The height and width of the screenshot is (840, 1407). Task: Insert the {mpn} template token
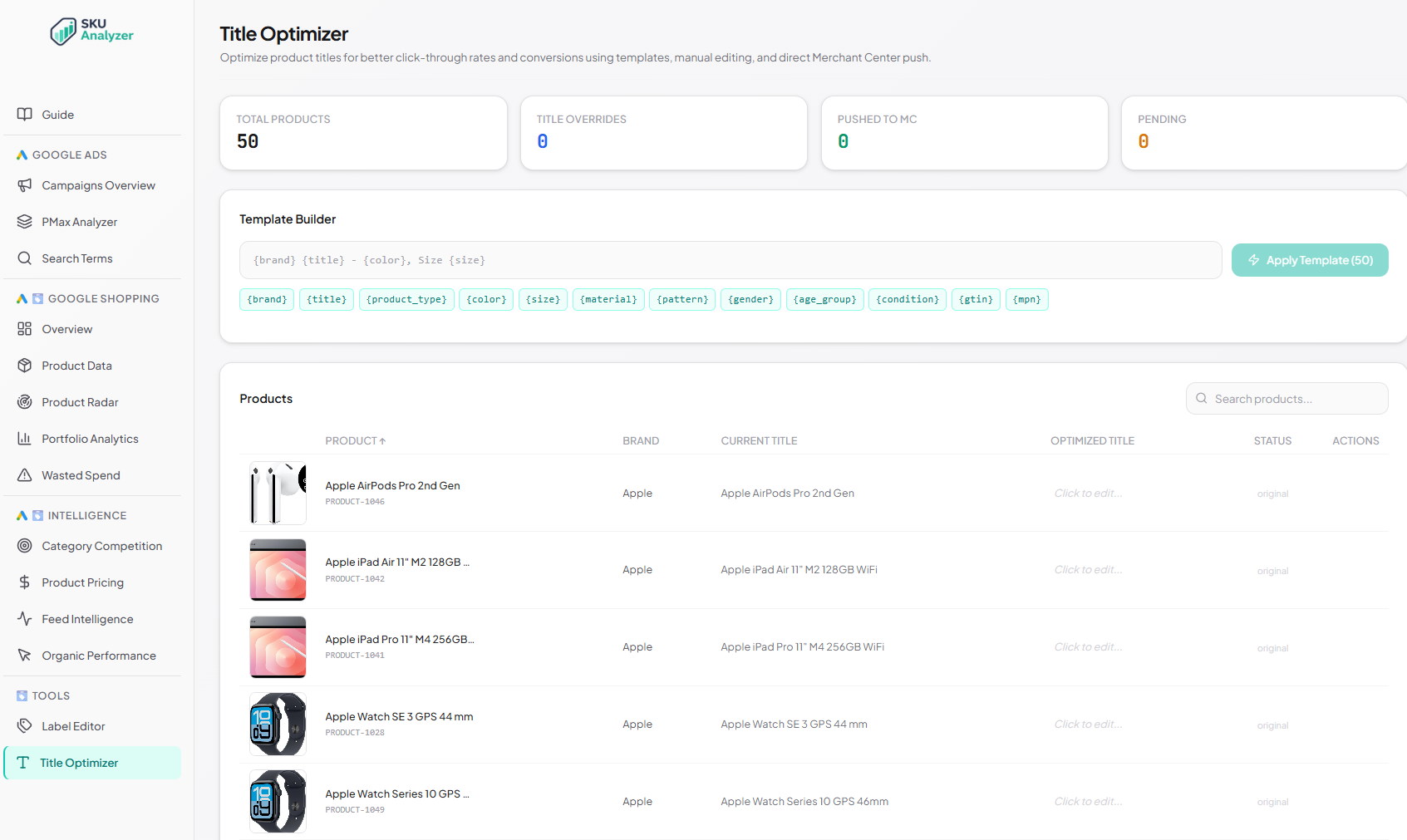[1026, 299]
